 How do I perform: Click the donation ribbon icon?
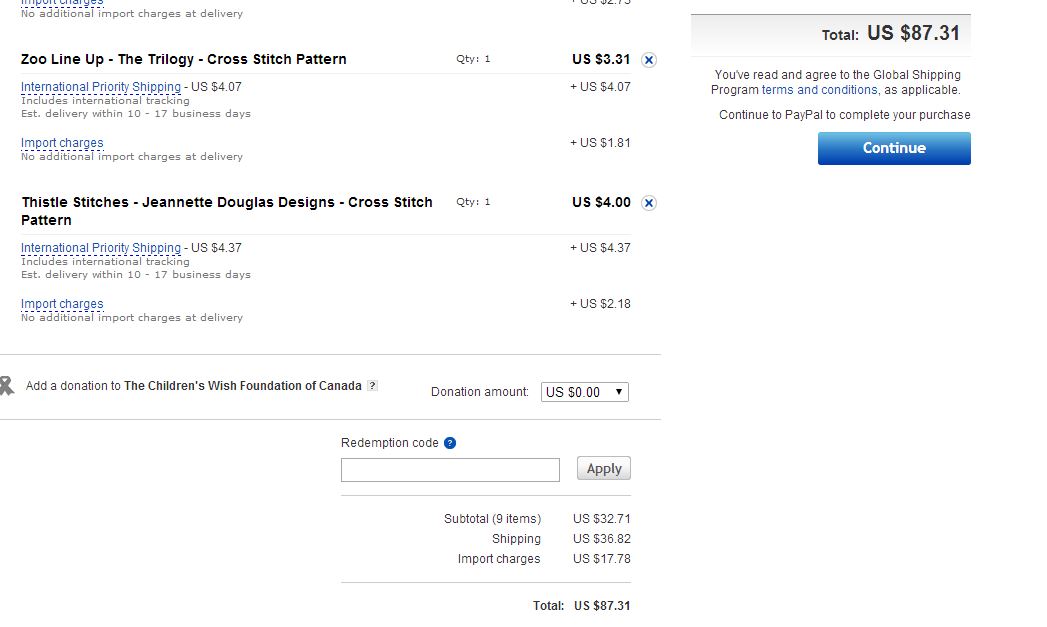[7, 385]
